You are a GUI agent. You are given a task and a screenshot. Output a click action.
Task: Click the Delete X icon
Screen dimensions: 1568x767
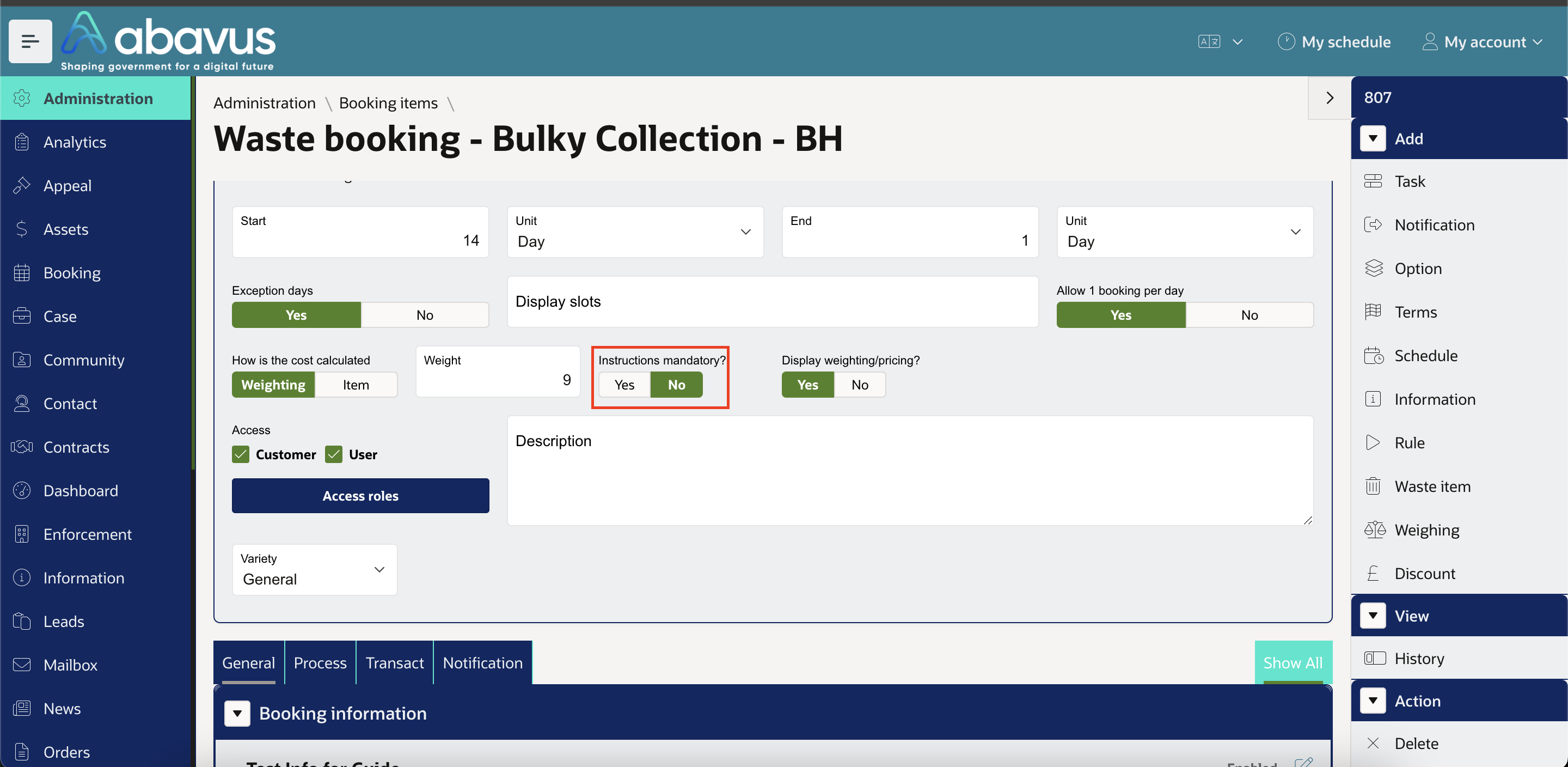coord(1373,743)
